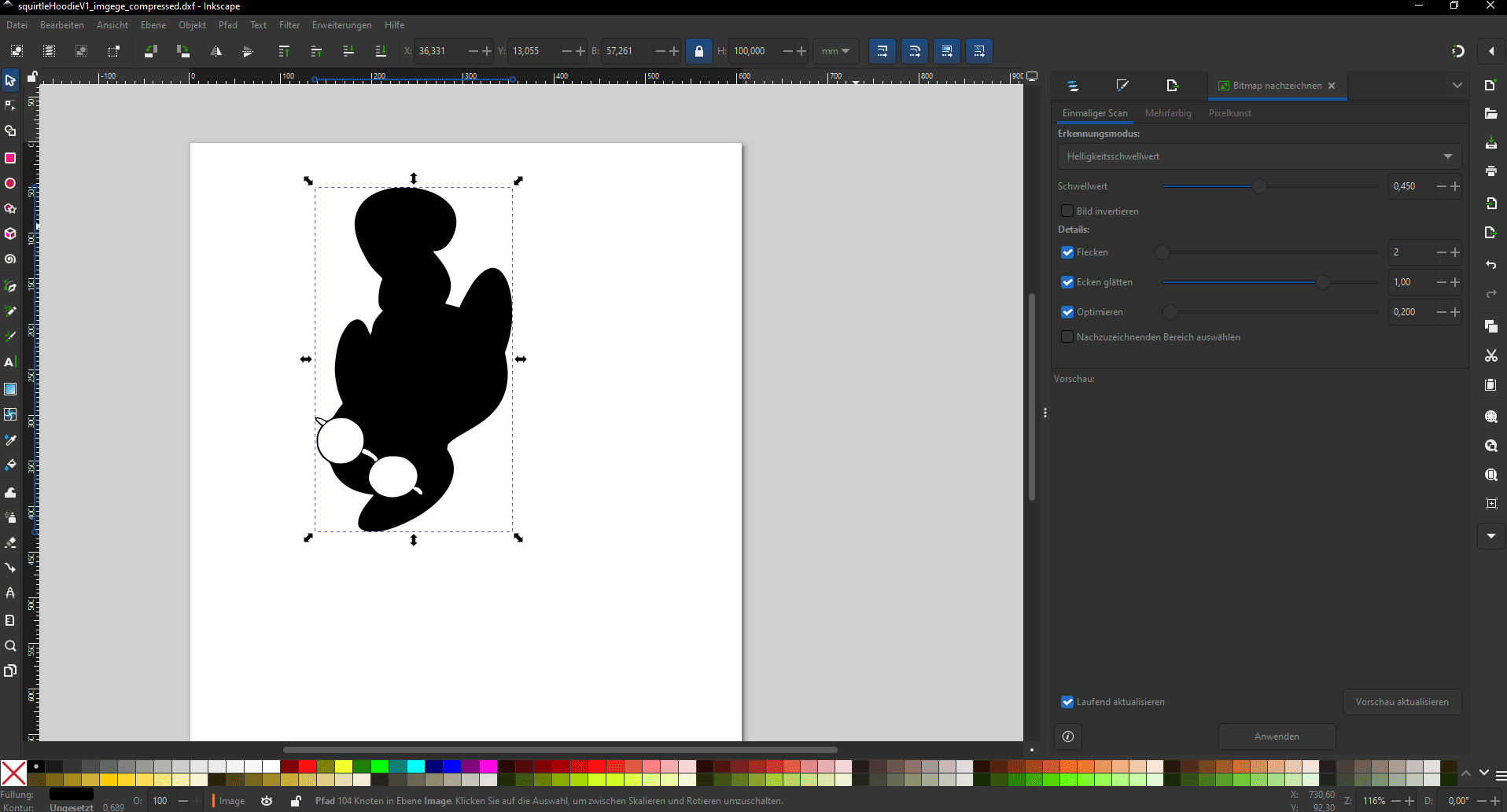Viewport: 1507px width, 812px height.
Task: Open the mm unit dropdown
Action: pyautogui.click(x=835, y=51)
